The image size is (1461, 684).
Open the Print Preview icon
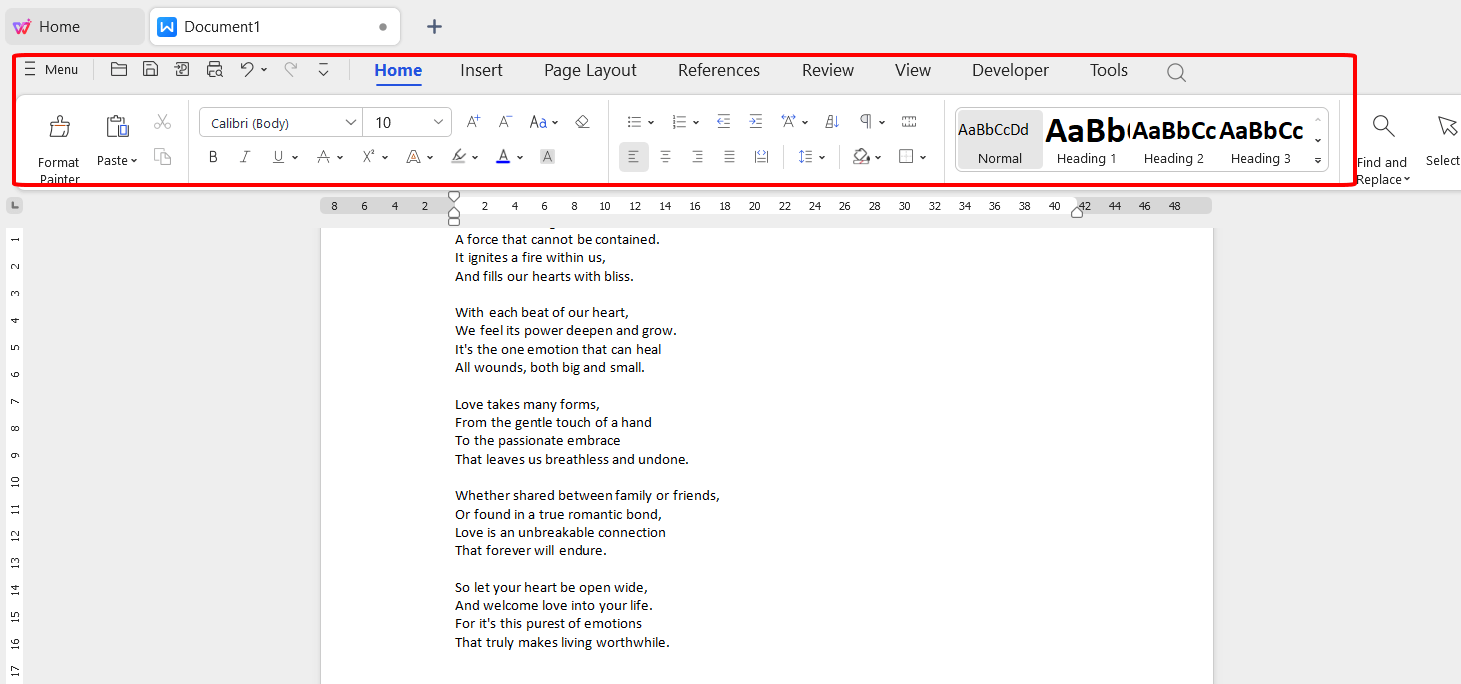[214, 69]
